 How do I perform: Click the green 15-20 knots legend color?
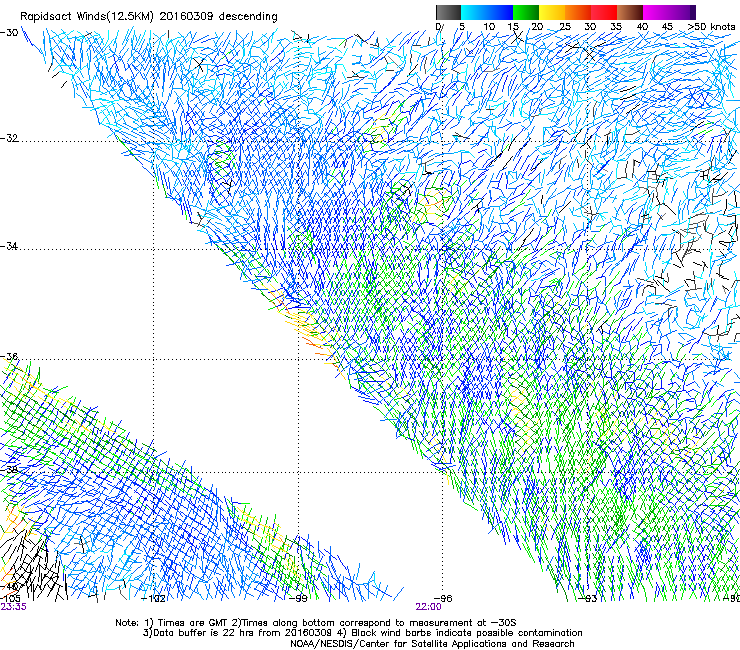point(526,12)
